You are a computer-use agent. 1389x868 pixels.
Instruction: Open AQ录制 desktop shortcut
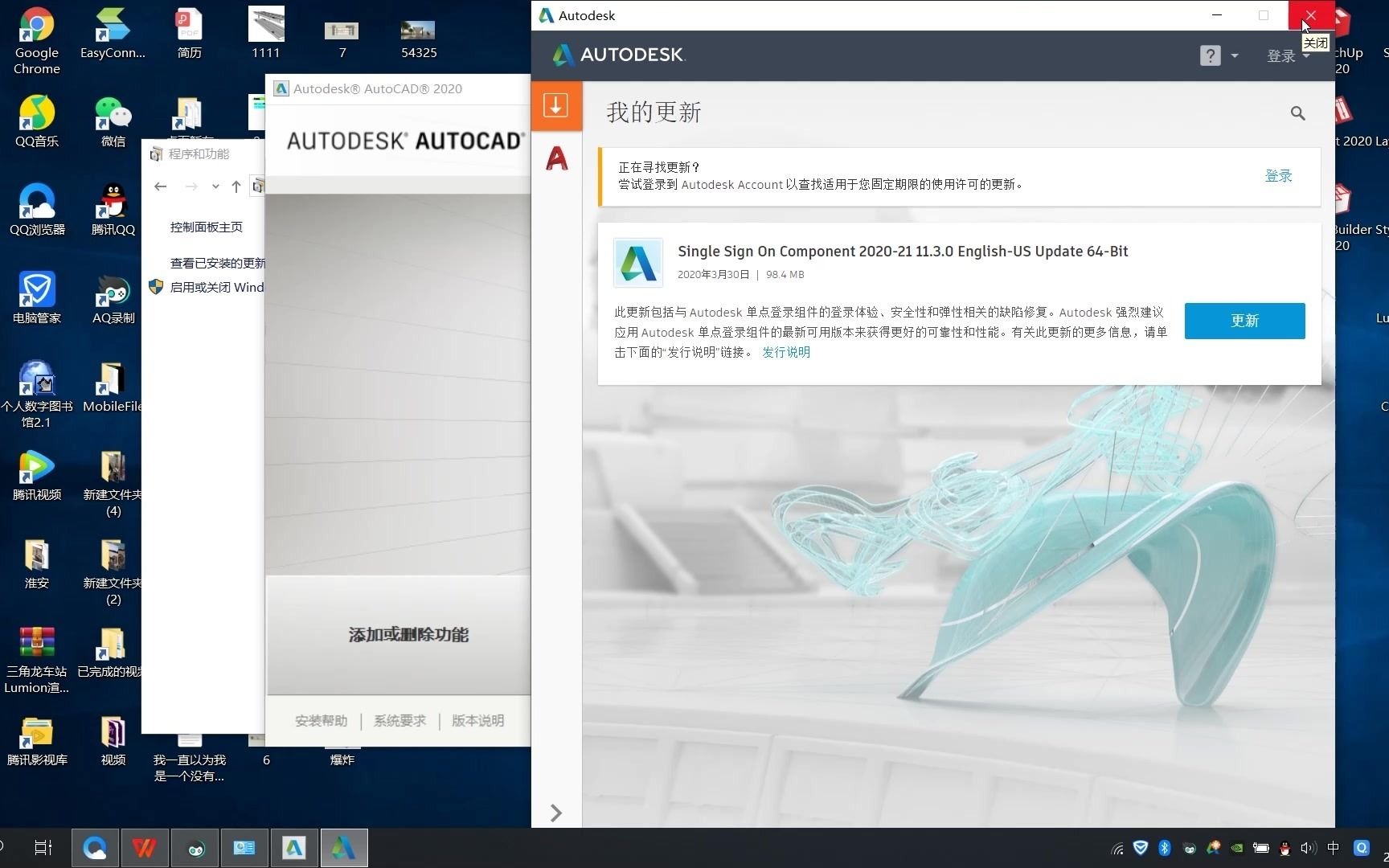click(x=113, y=299)
